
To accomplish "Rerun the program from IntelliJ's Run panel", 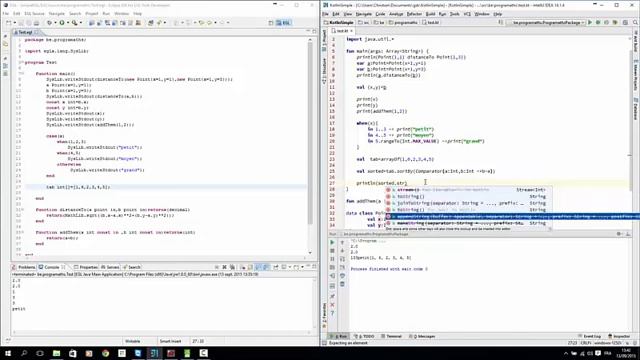I will click(x=332, y=242).
